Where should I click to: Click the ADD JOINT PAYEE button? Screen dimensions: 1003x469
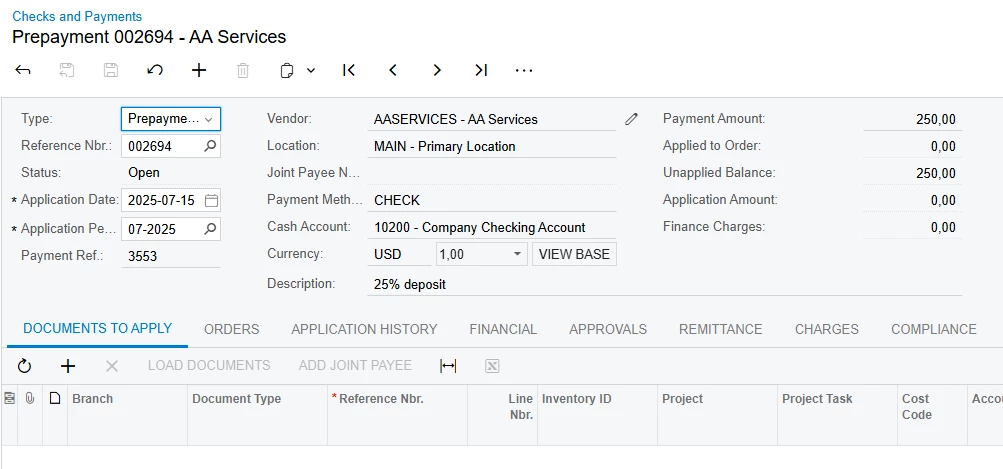coord(355,366)
